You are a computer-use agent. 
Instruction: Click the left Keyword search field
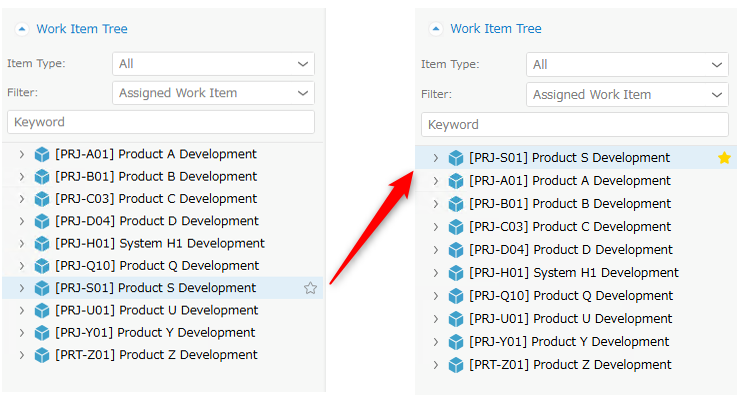point(161,122)
